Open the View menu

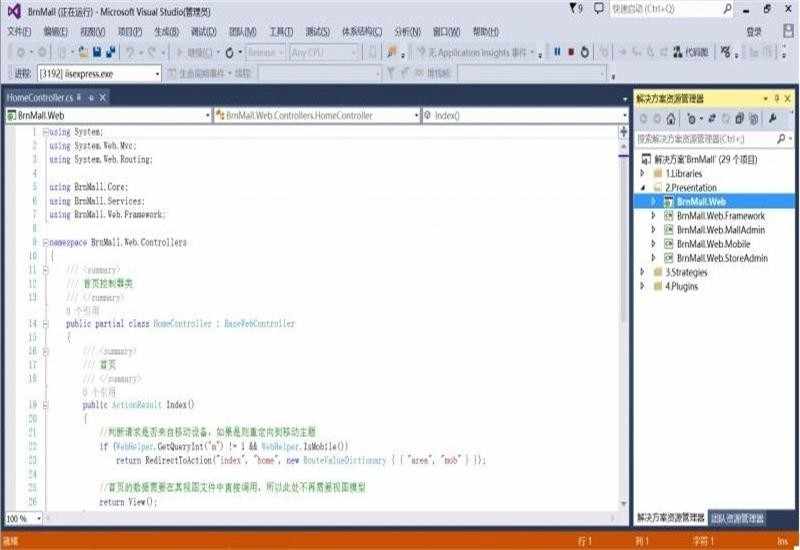point(92,32)
